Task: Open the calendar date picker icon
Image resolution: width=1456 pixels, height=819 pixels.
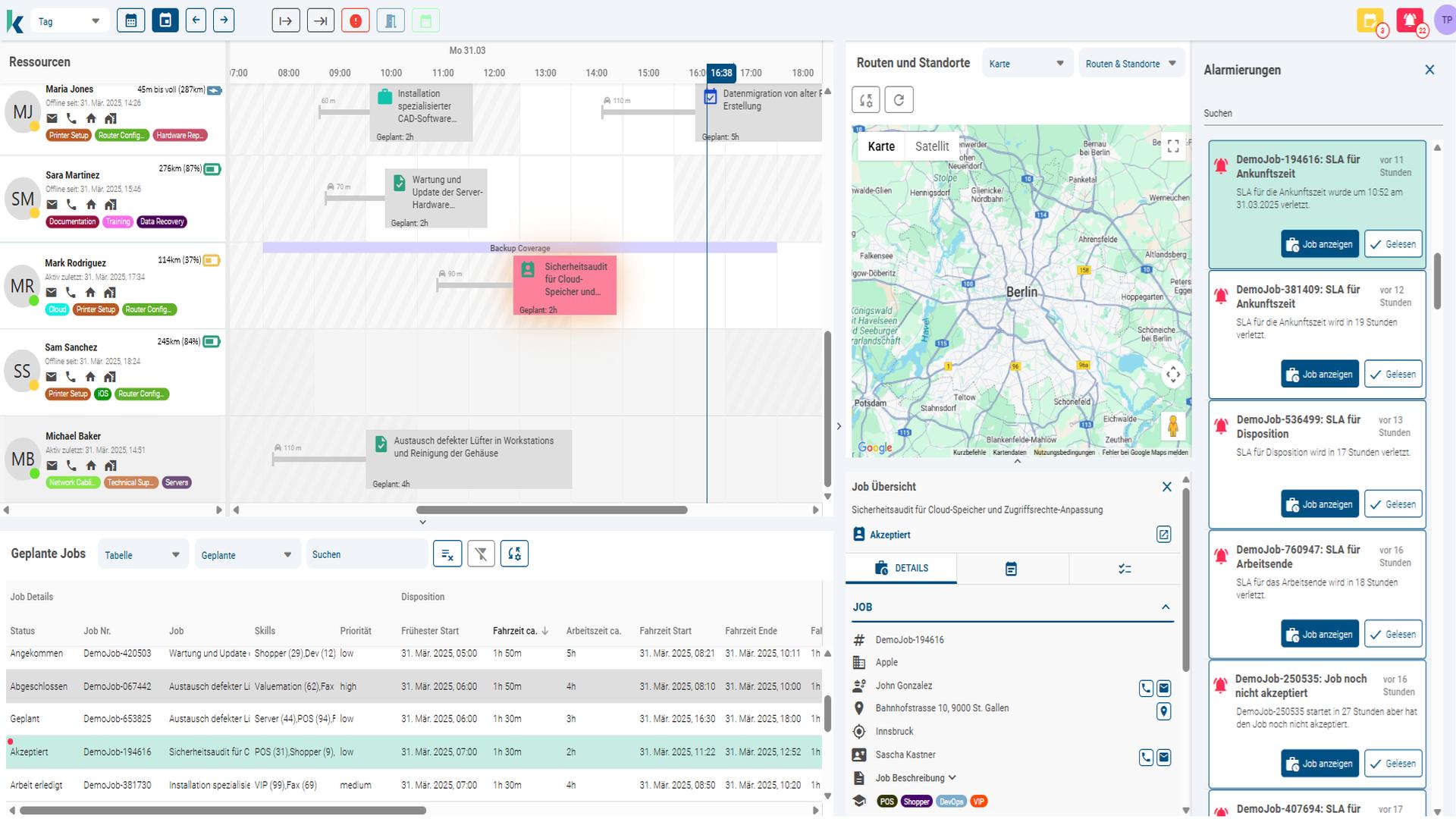Action: pyautogui.click(x=130, y=20)
